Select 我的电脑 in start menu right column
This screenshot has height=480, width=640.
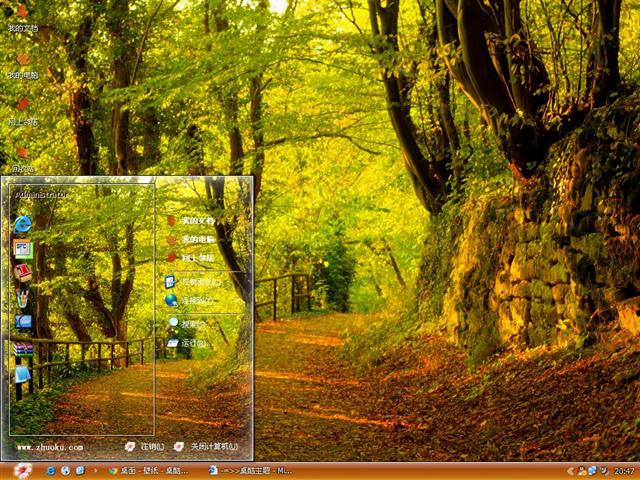(190, 240)
